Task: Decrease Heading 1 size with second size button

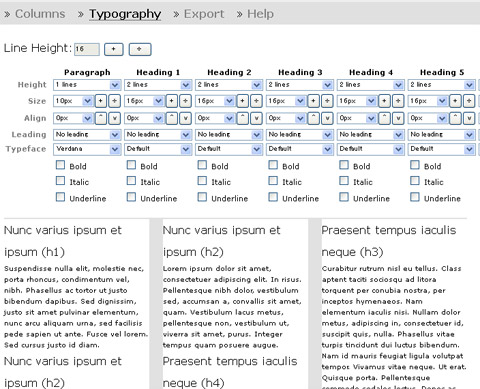Action: pyautogui.click(x=185, y=101)
